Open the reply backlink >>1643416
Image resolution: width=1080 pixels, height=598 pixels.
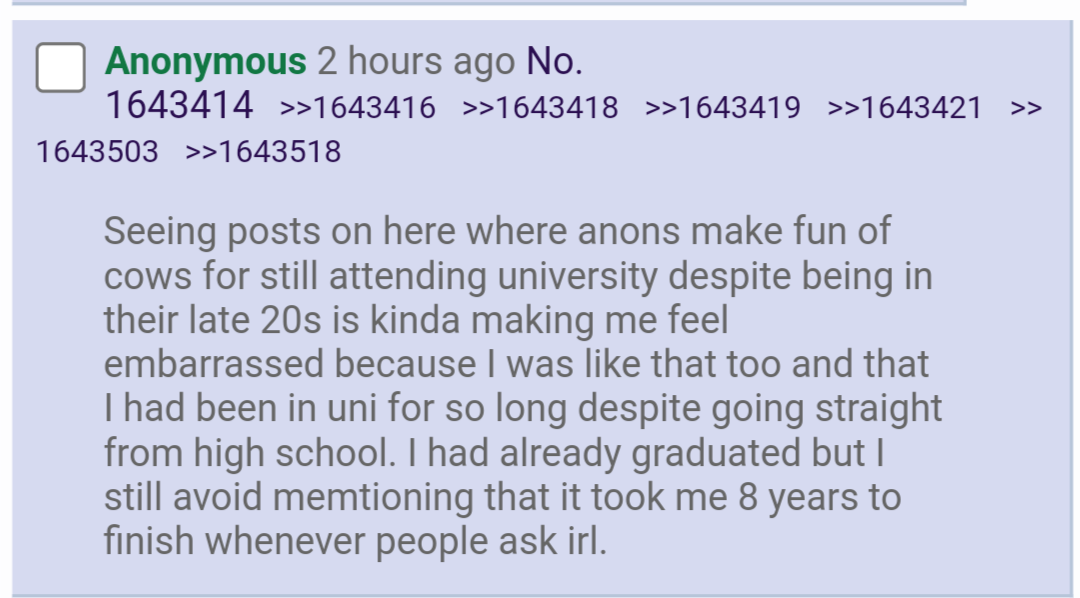[x=357, y=108]
